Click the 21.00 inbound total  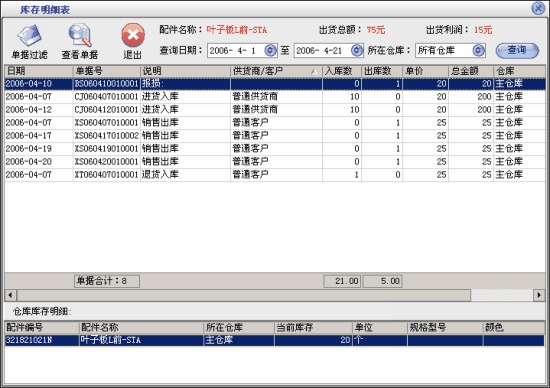point(342,281)
